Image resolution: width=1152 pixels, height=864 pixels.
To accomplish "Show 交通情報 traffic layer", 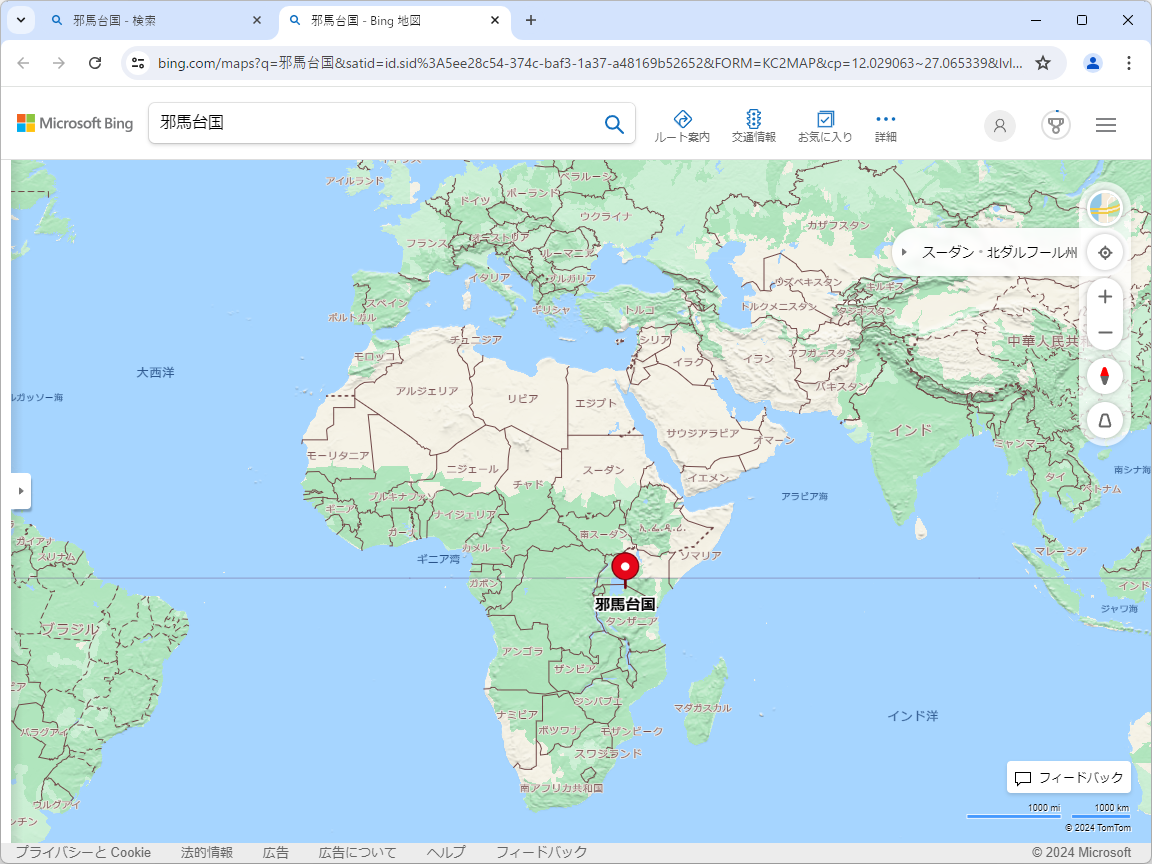I will pos(753,126).
